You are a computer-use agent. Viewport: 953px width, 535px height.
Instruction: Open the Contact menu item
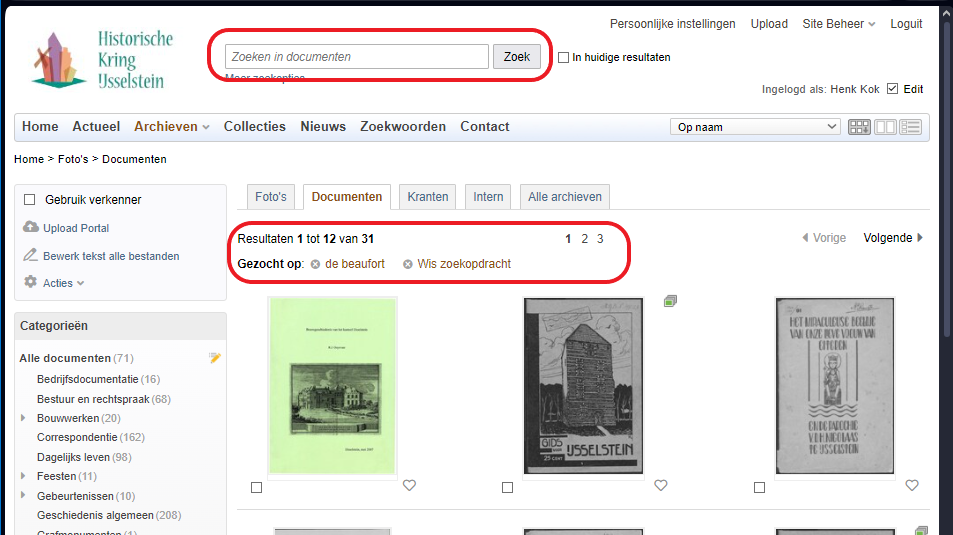484,126
